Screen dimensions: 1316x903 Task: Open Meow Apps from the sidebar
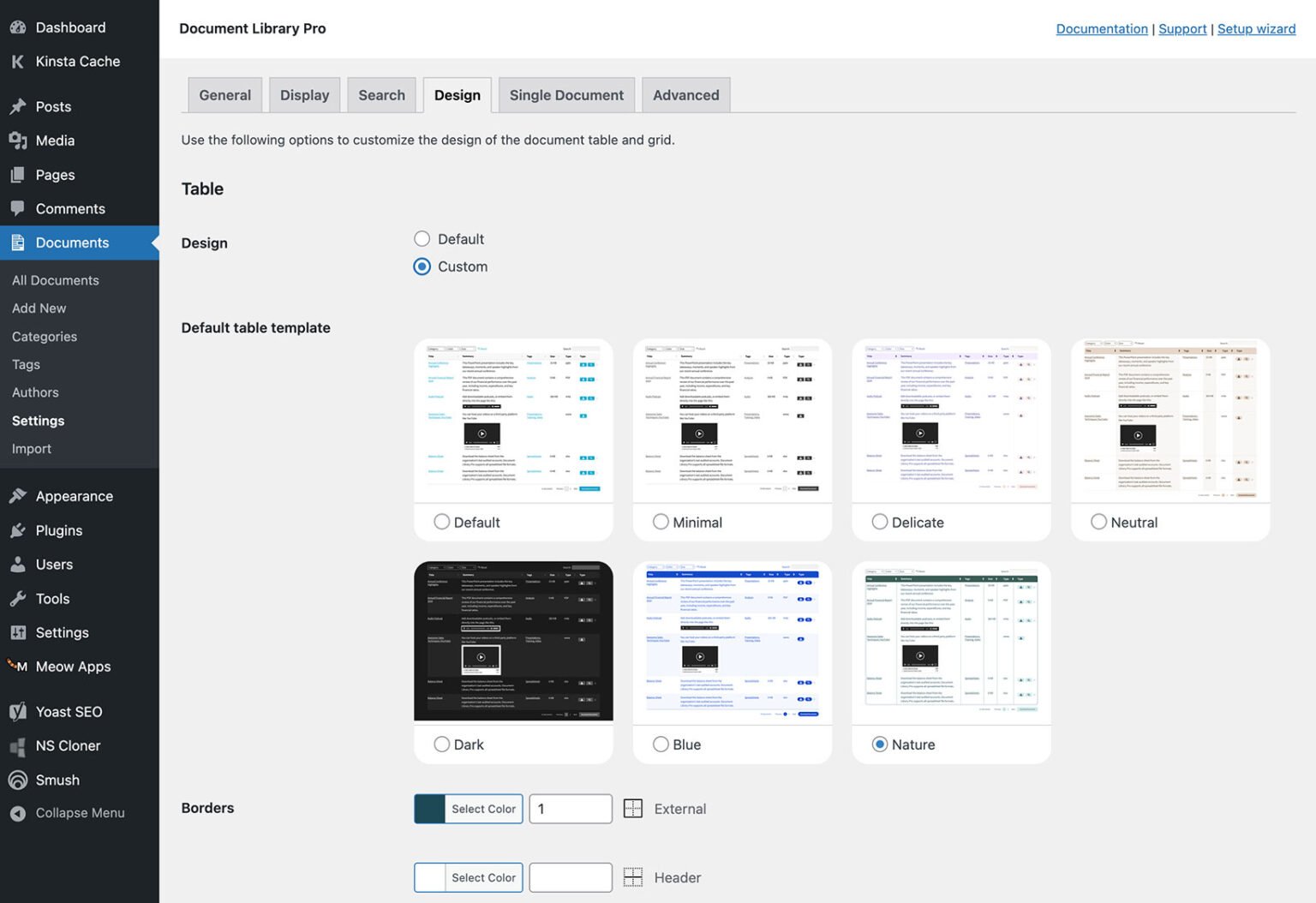[x=17, y=667]
